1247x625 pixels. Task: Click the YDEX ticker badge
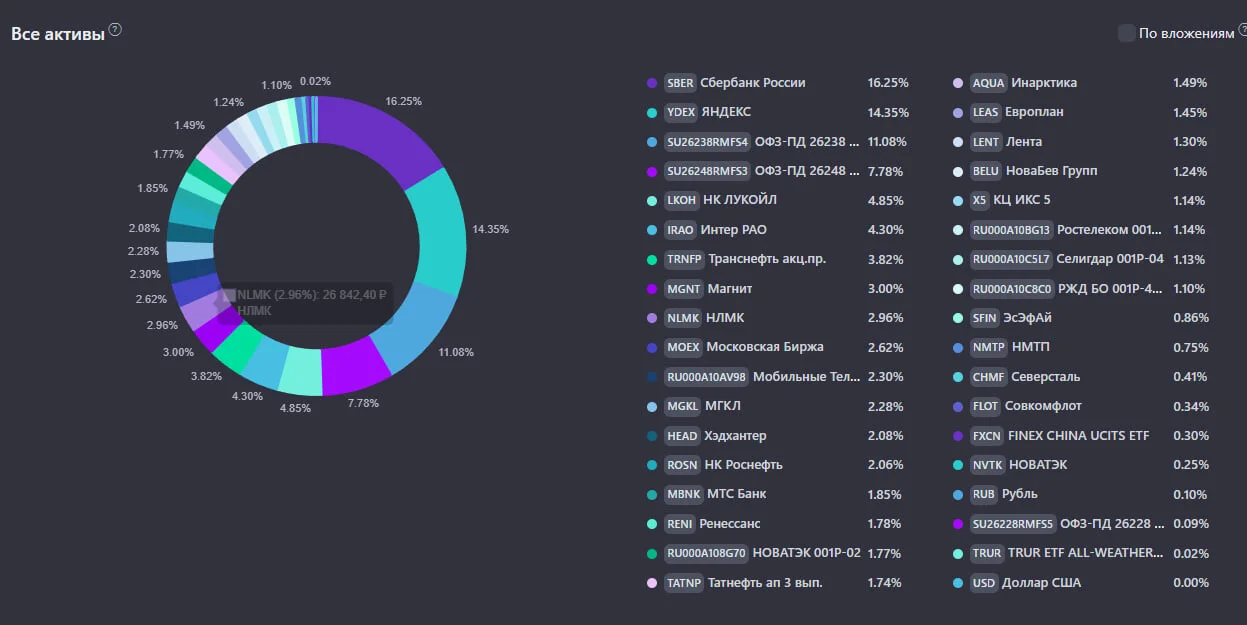tap(680, 112)
